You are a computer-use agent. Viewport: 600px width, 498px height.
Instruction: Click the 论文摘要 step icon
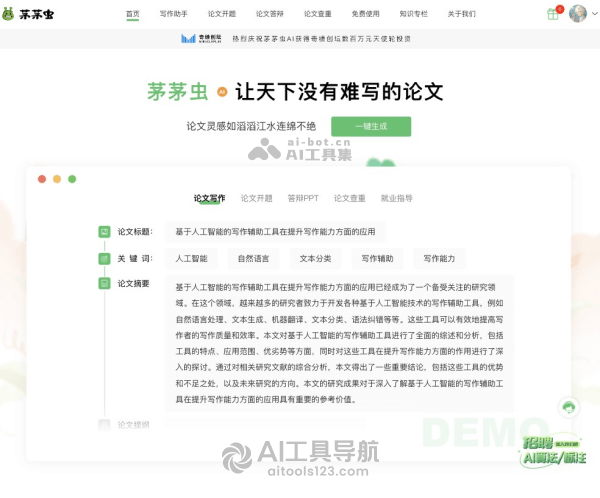[104, 283]
